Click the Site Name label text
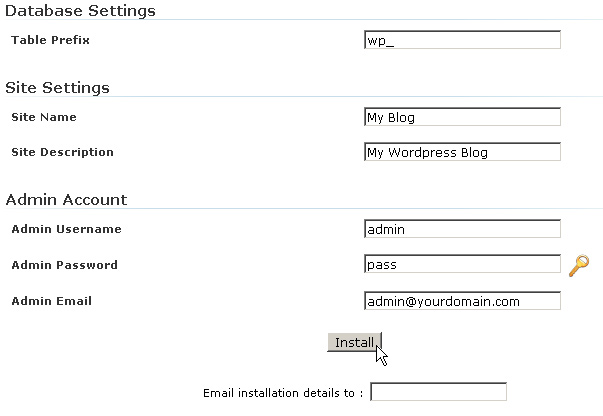603x416 pixels. click(44, 118)
